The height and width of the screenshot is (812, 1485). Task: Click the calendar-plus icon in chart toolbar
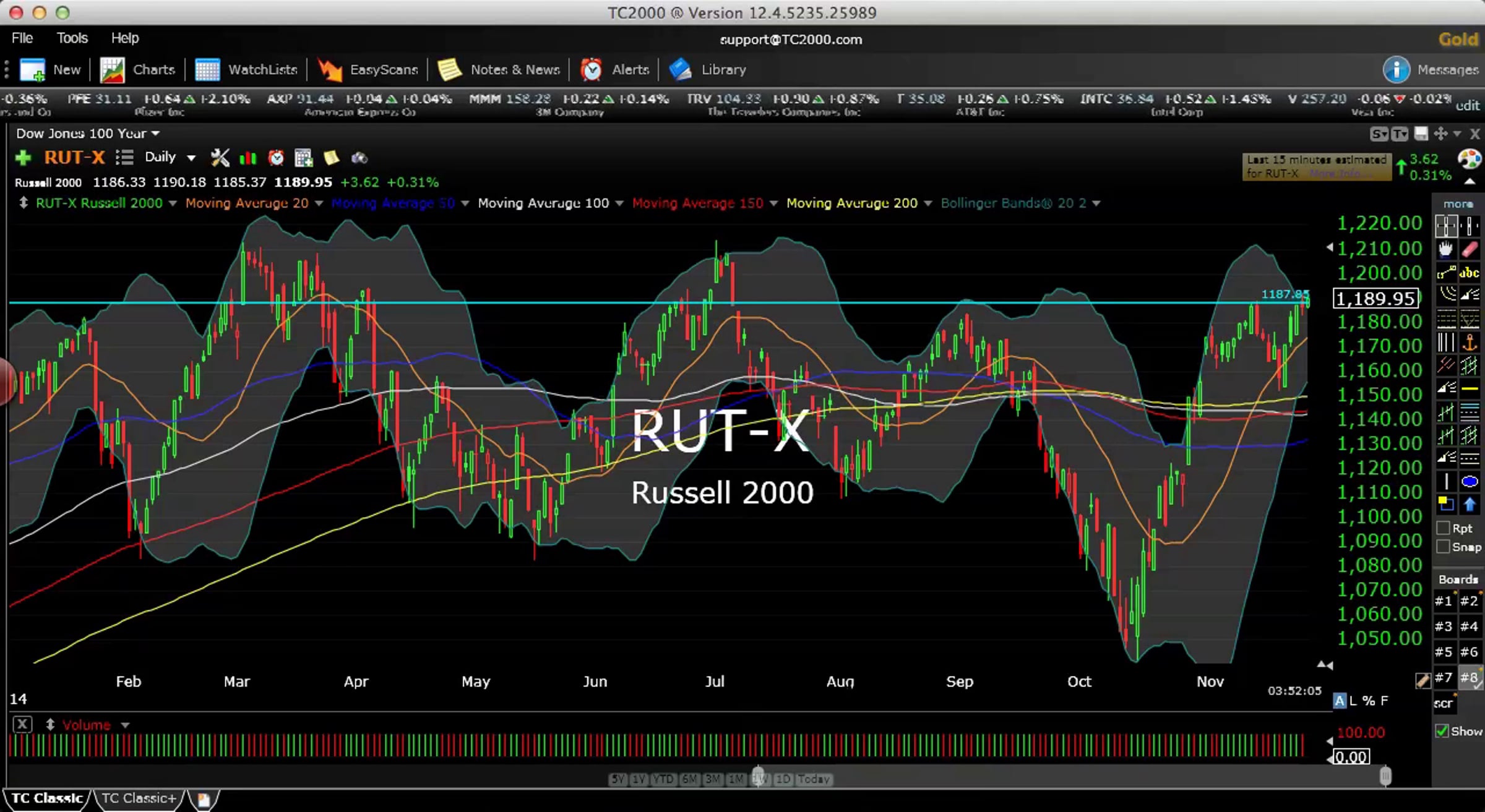click(303, 158)
